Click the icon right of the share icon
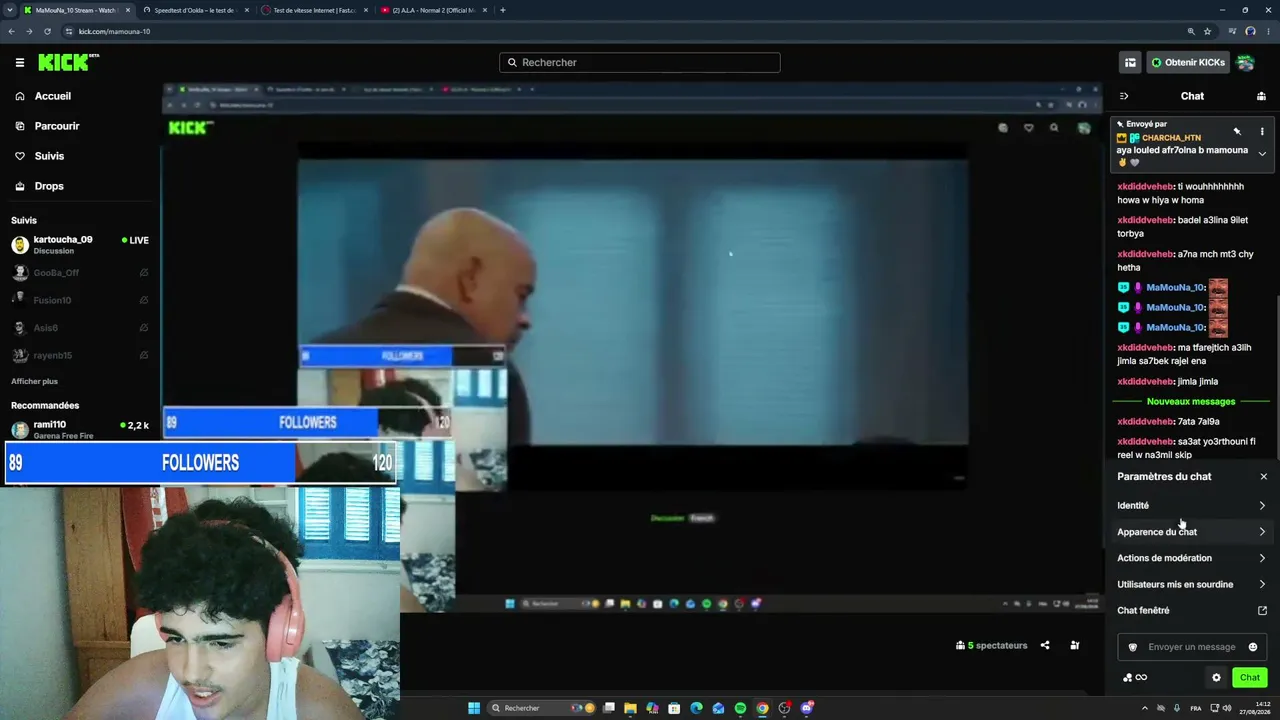The image size is (1280, 720). [1075, 645]
